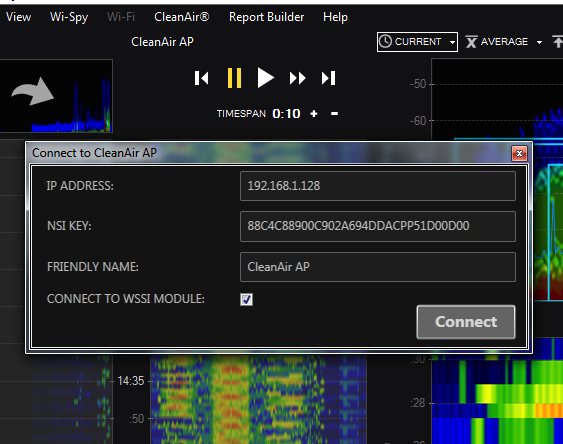Open the Wi-Spy menu
This screenshot has height=444, width=563.
click(x=69, y=17)
